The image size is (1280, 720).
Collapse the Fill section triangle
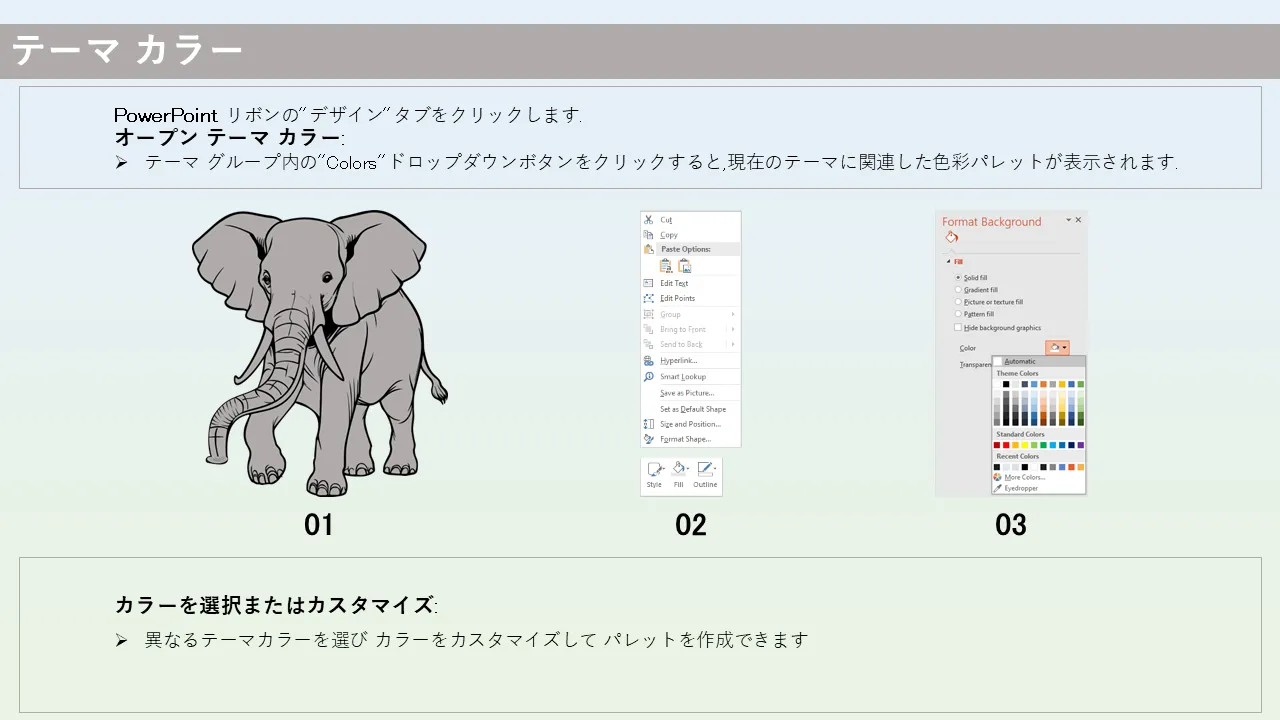click(x=947, y=262)
